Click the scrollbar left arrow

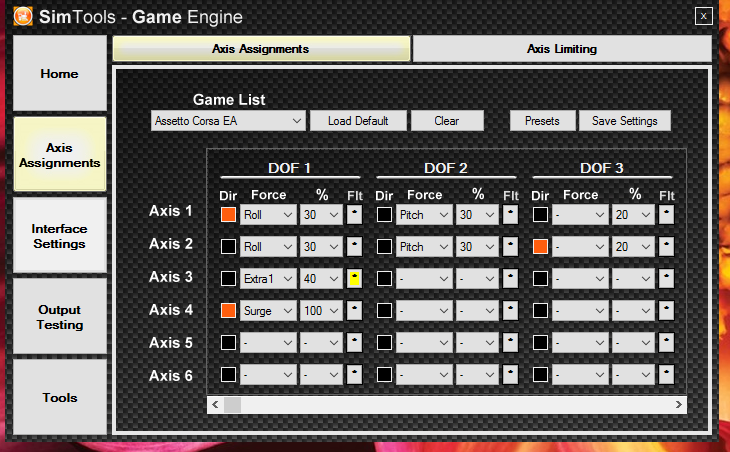(215, 405)
